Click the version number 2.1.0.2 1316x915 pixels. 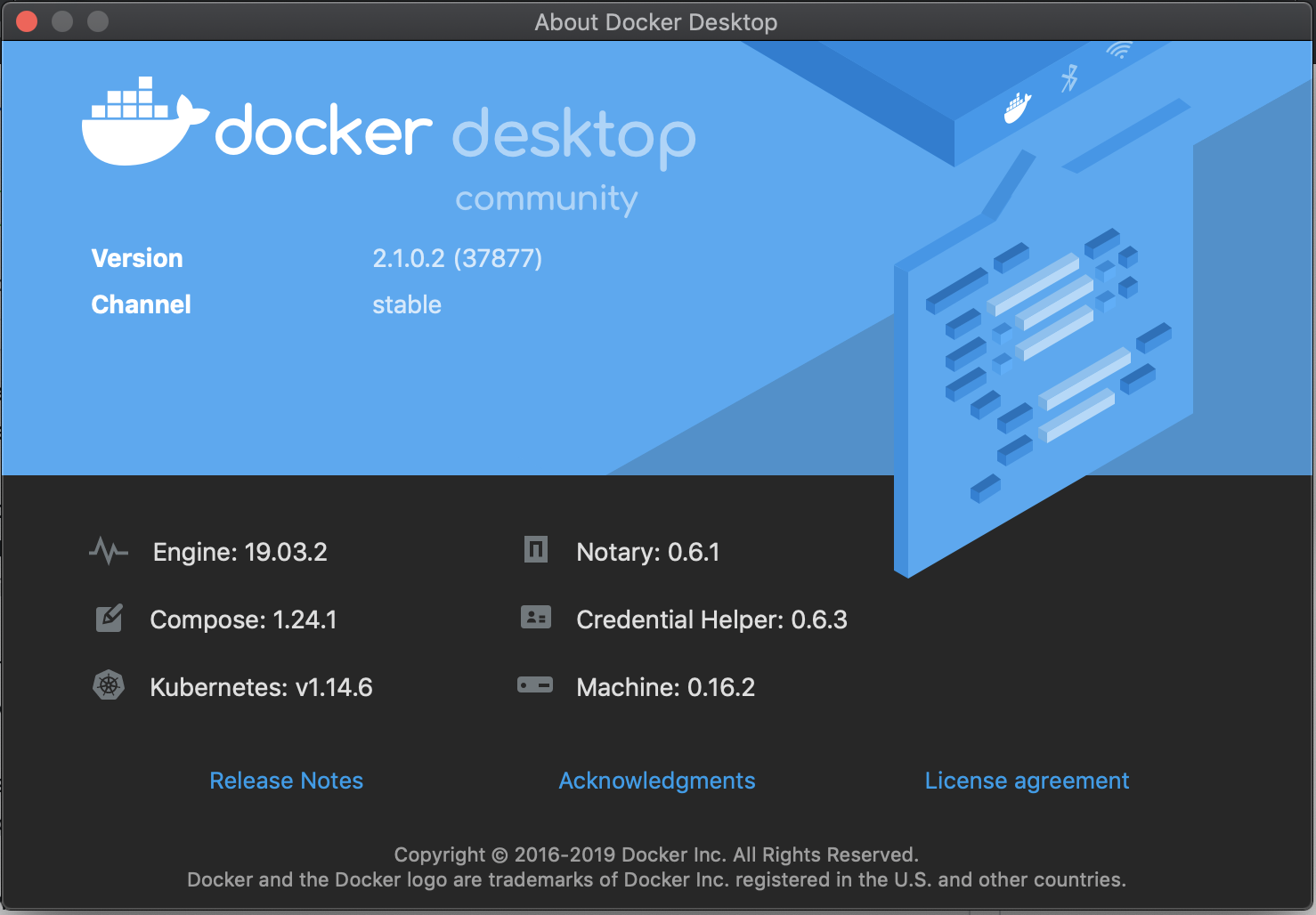457,258
